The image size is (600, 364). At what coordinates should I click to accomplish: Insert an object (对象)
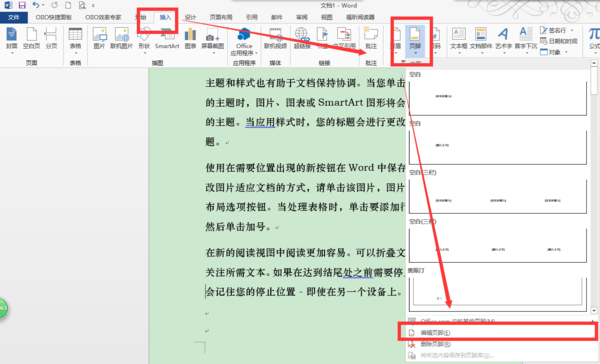point(550,52)
